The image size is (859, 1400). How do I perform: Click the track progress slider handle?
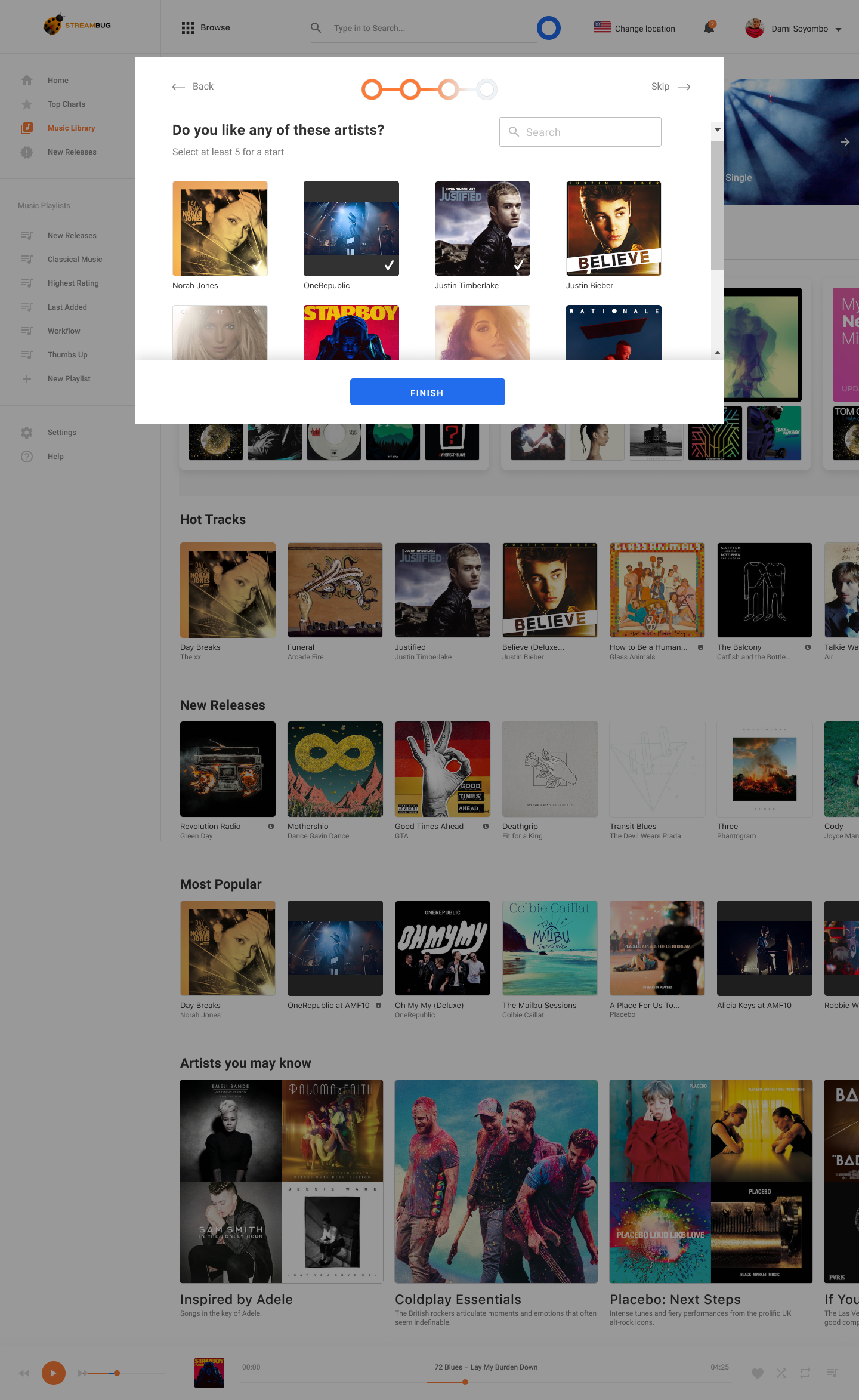point(465,1382)
